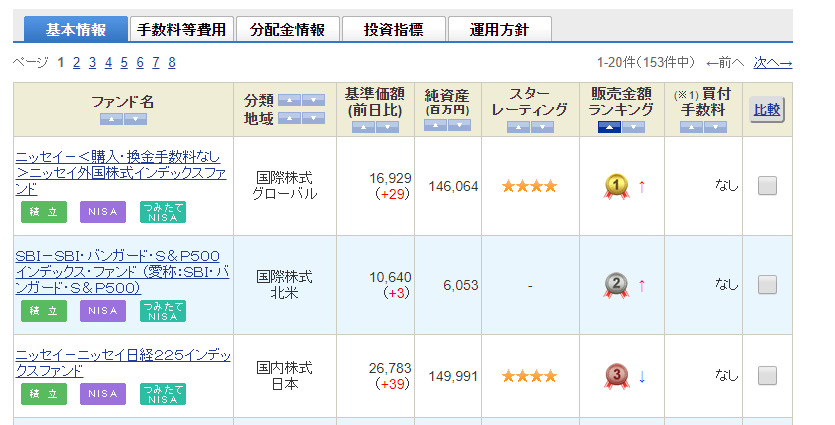
Task: Check compare box for ニッセイ外国株式 fund
Action: (x=767, y=186)
